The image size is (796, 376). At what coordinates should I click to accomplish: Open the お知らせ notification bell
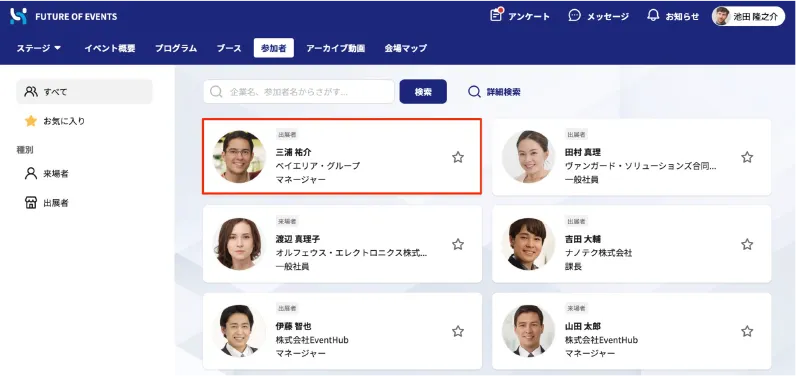tap(653, 15)
